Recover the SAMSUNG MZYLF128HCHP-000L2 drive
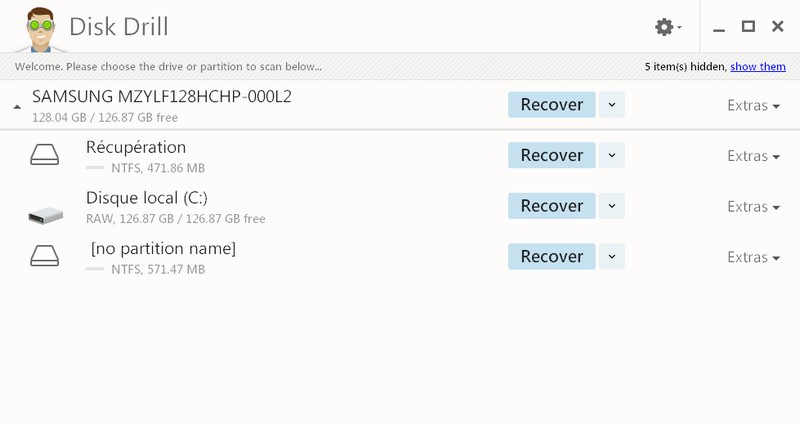This screenshot has width=800, height=424. [x=551, y=105]
